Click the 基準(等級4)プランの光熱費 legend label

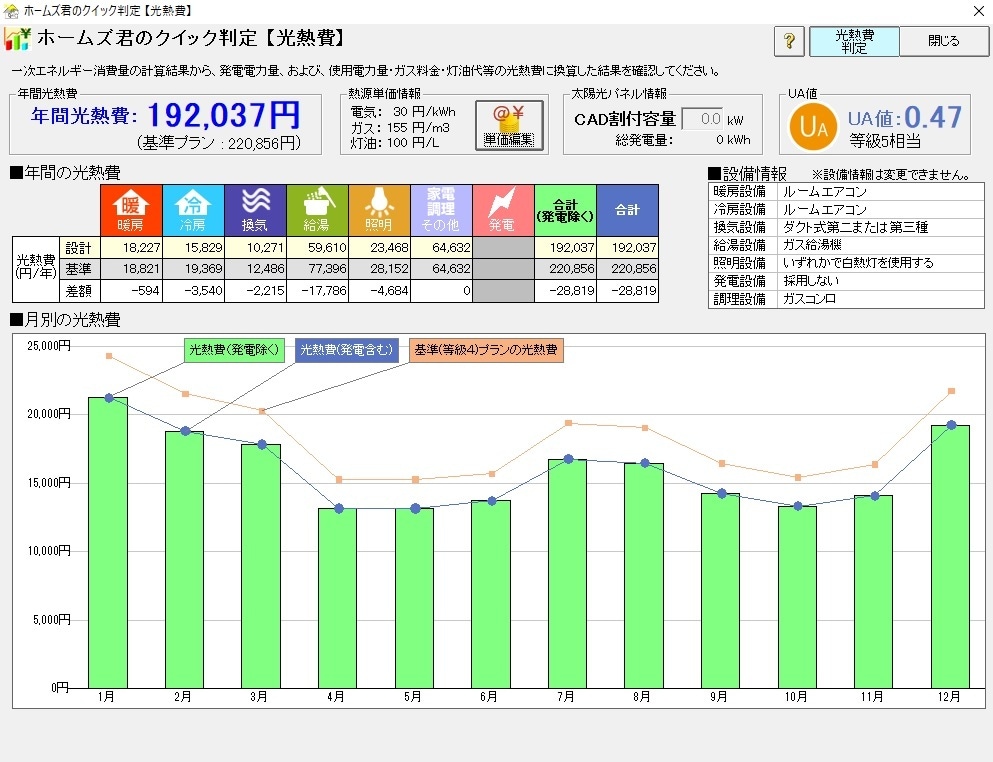point(486,350)
